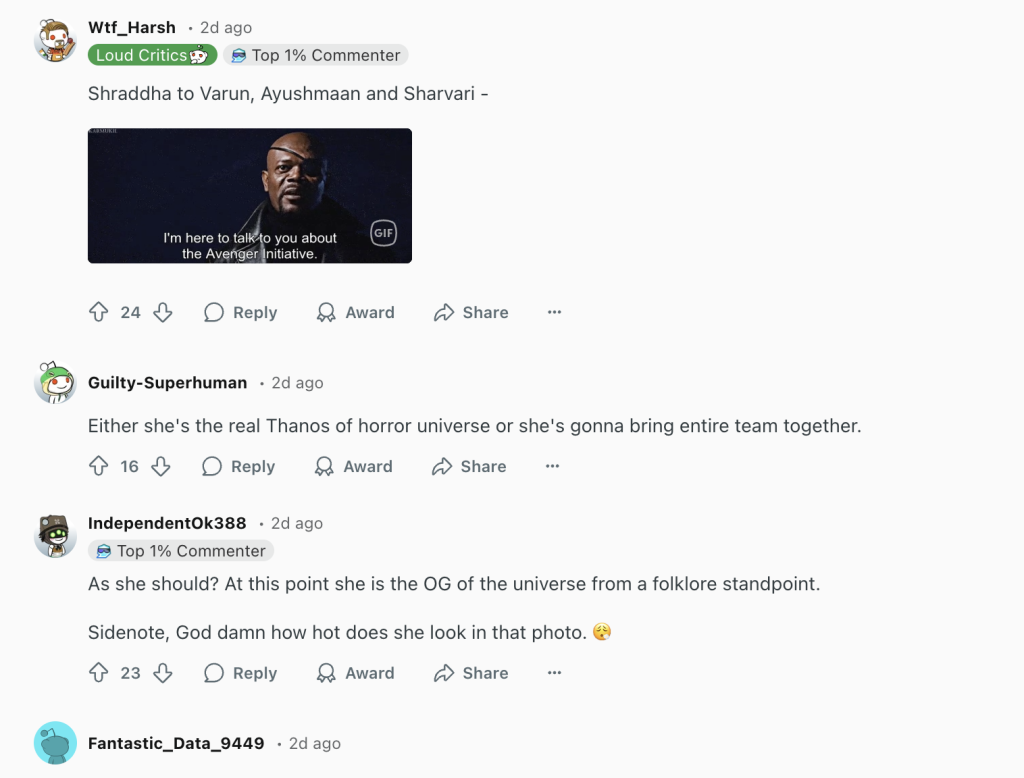Downvote IndependentOk388's comment
The image size is (1024, 778).
click(x=163, y=674)
